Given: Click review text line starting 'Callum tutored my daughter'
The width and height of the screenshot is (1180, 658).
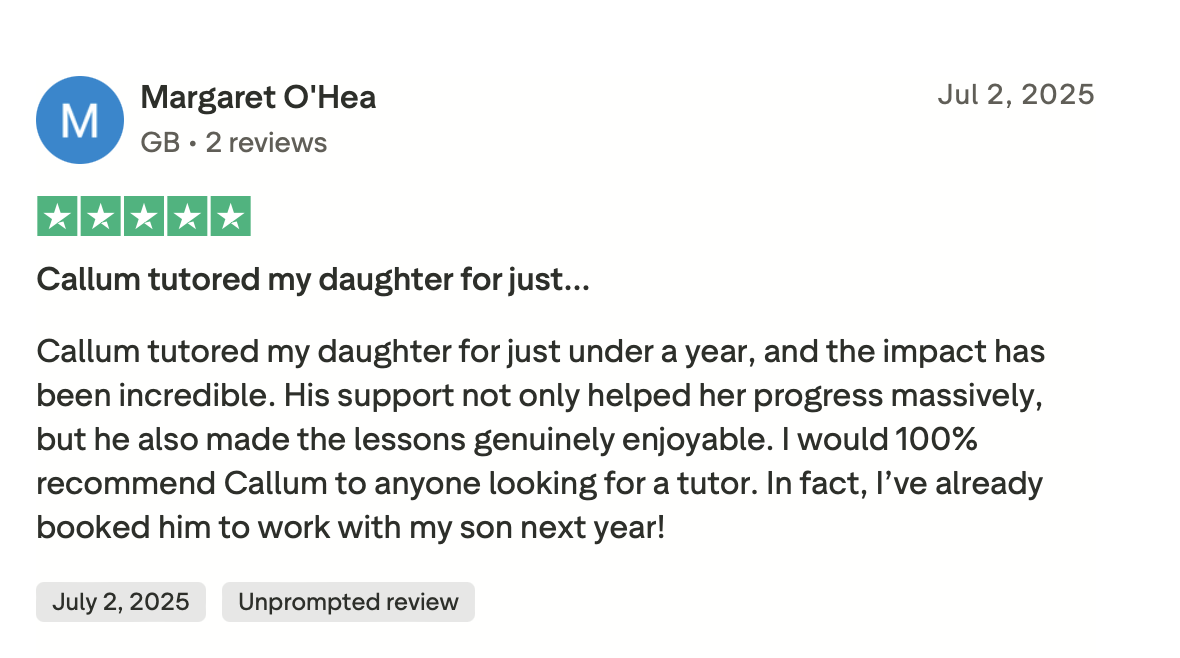Looking at the screenshot, I should [540, 352].
